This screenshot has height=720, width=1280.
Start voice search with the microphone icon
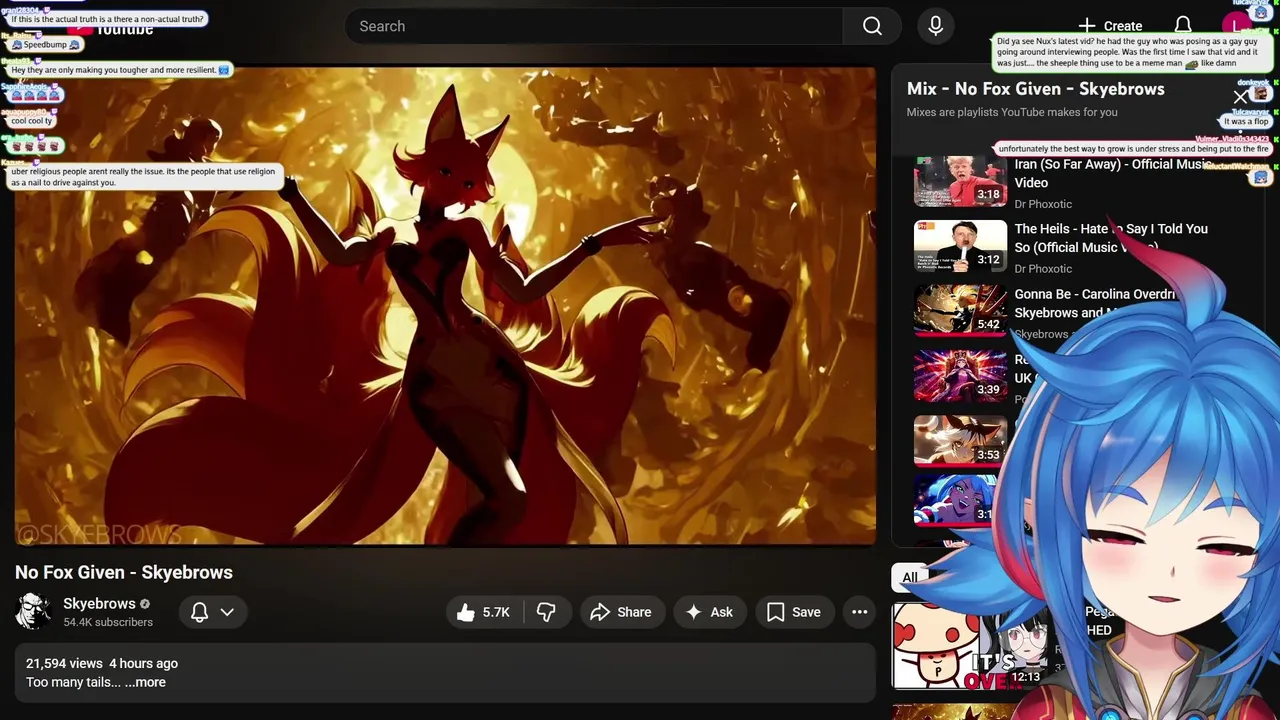936,26
